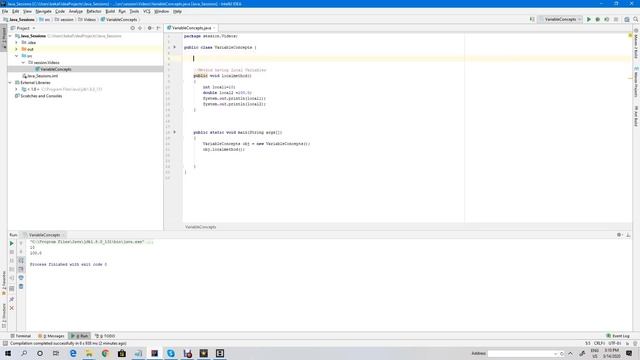The width and height of the screenshot is (640, 360).
Task: Click the Java_Sessions breadcrumb
Action: point(19,19)
